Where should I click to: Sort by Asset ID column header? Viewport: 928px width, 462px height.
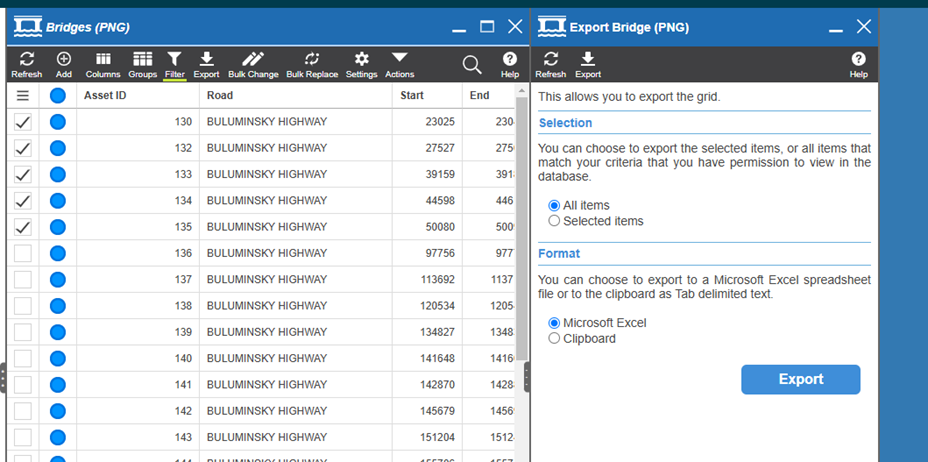click(138, 95)
